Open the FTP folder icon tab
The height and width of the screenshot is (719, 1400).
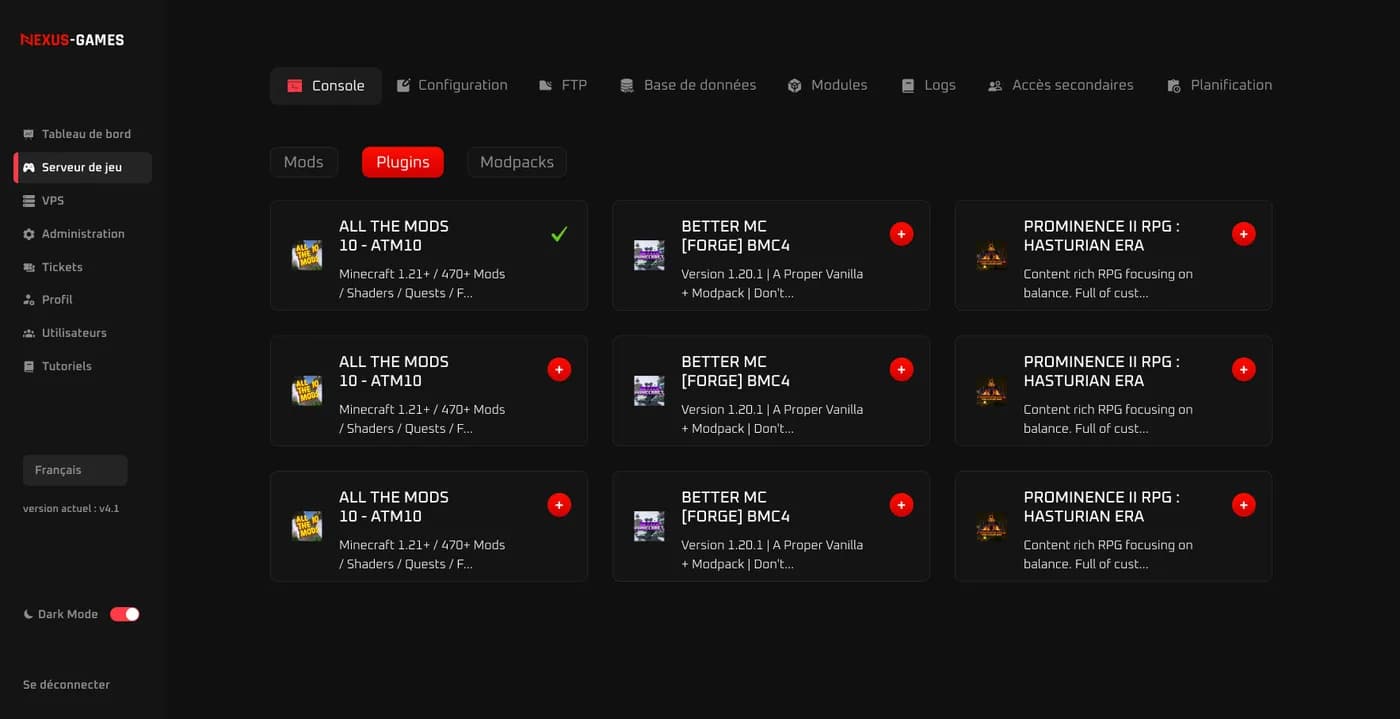coord(545,86)
